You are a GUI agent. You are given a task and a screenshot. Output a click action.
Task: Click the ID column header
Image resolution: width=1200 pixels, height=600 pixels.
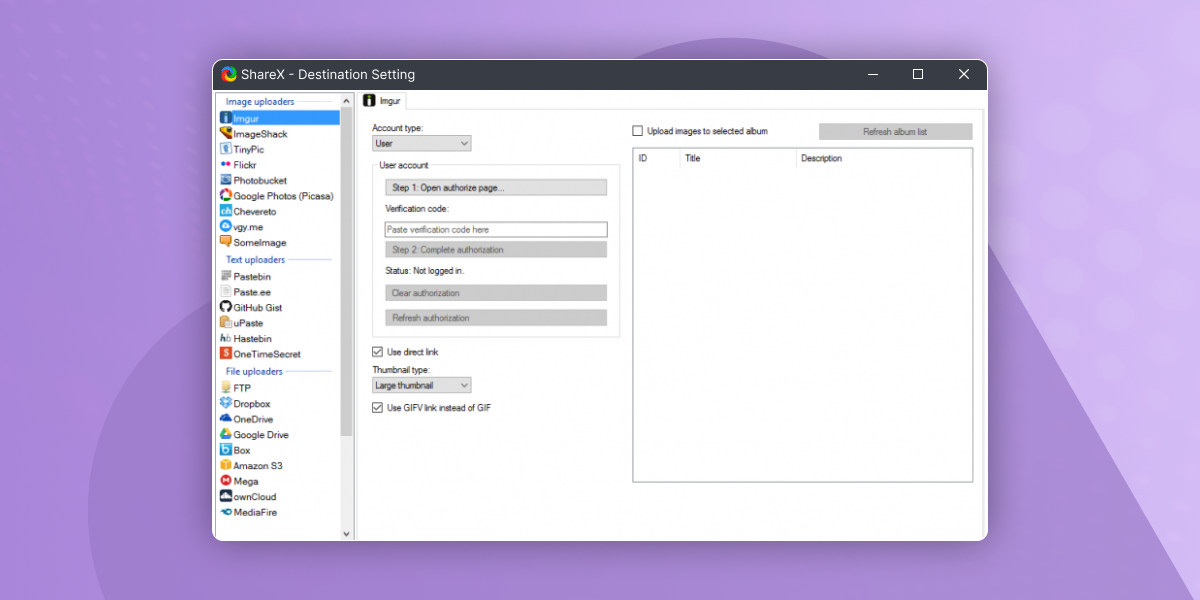click(x=657, y=158)
